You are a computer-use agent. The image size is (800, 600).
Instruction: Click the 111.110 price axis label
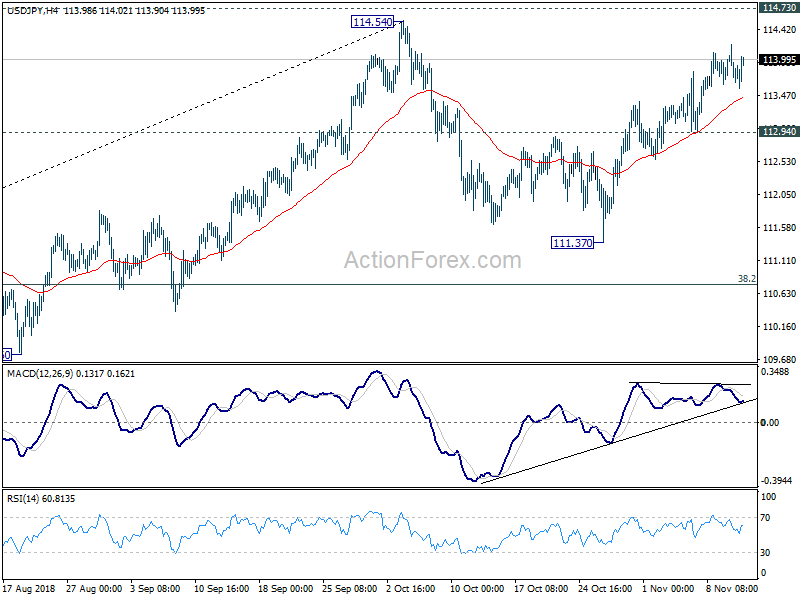coord(779,261)
